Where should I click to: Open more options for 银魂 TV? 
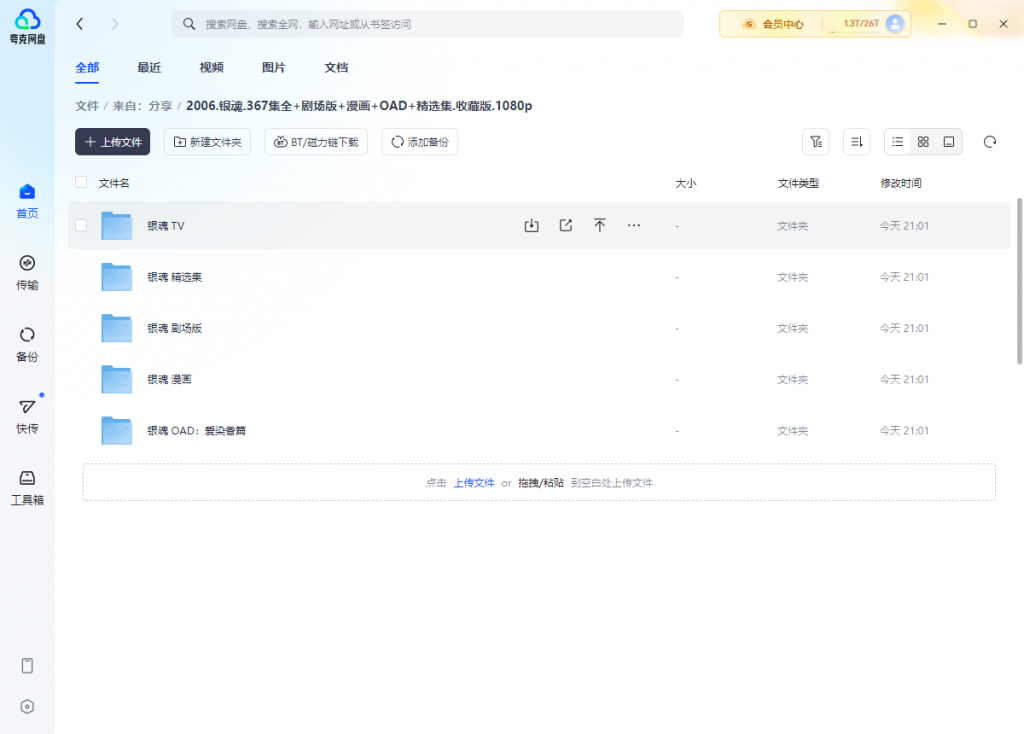633,225
